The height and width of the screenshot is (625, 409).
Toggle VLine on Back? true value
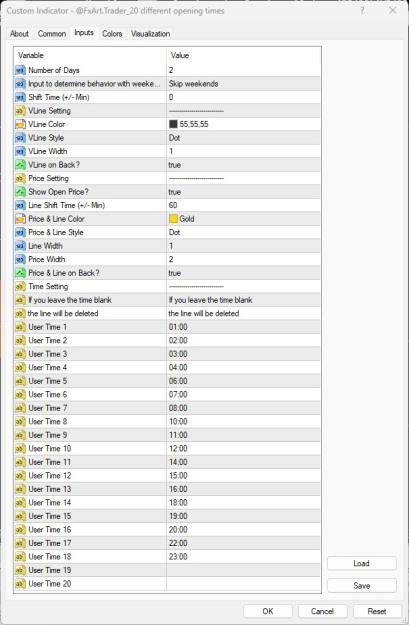point(243,165)
